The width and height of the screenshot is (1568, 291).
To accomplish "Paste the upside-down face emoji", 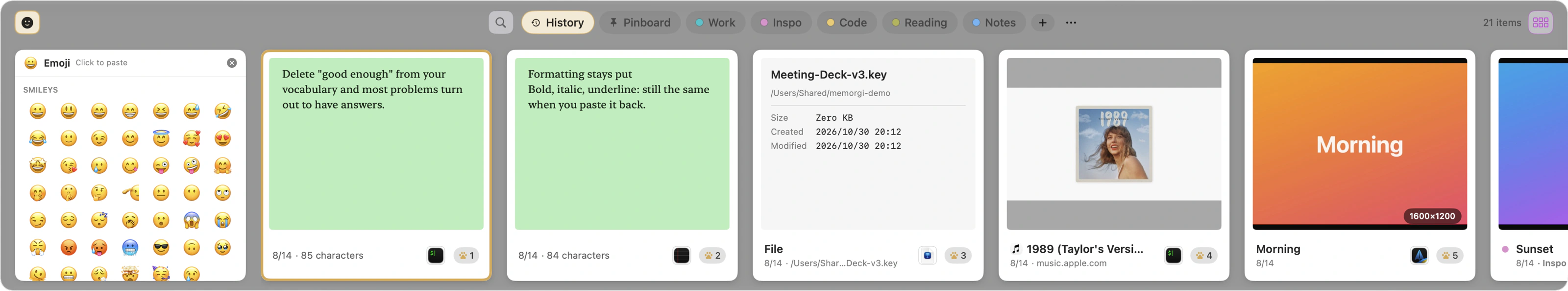I will [192, 247].
